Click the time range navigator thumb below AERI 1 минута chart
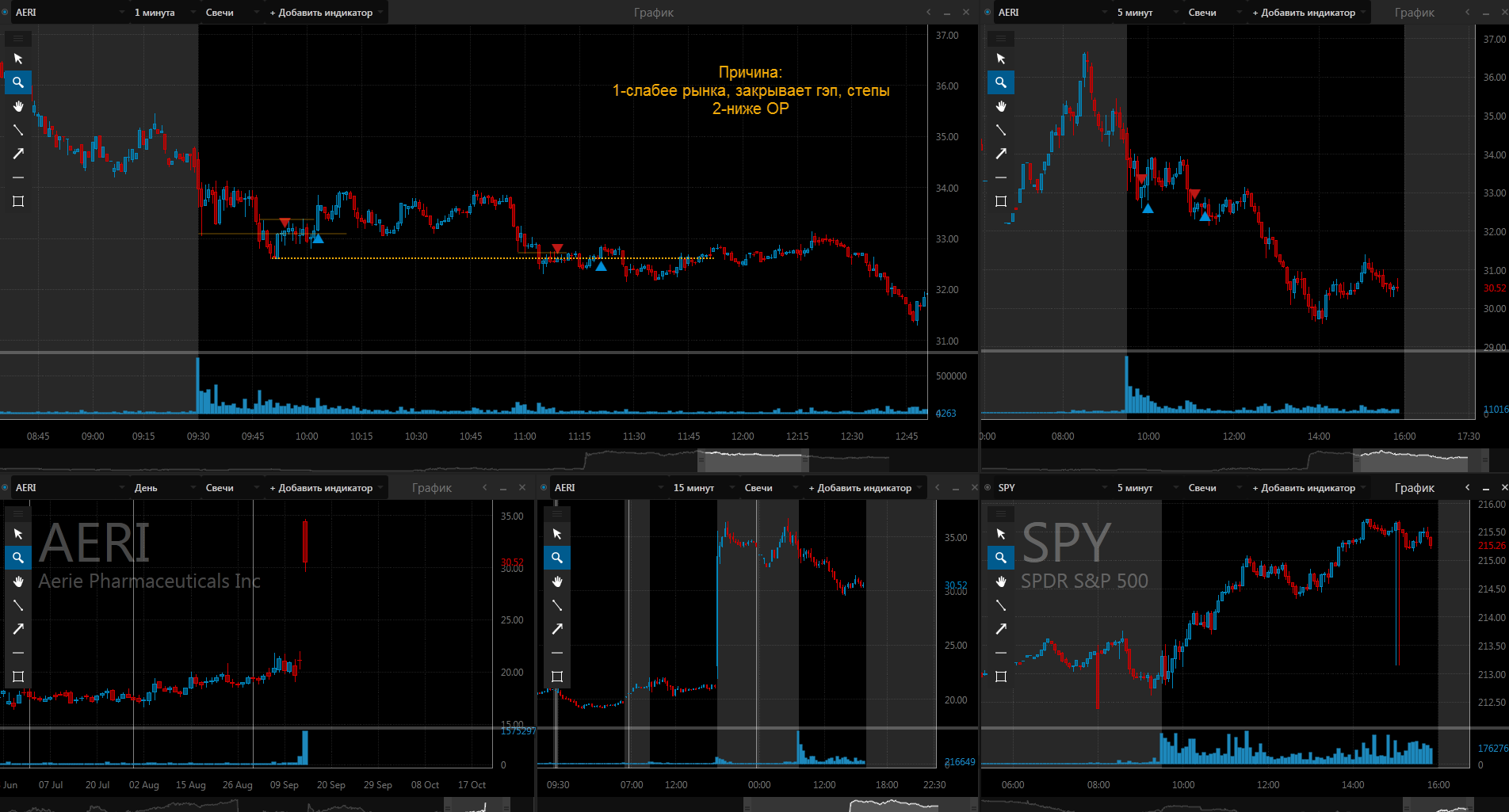 (753, 460)
